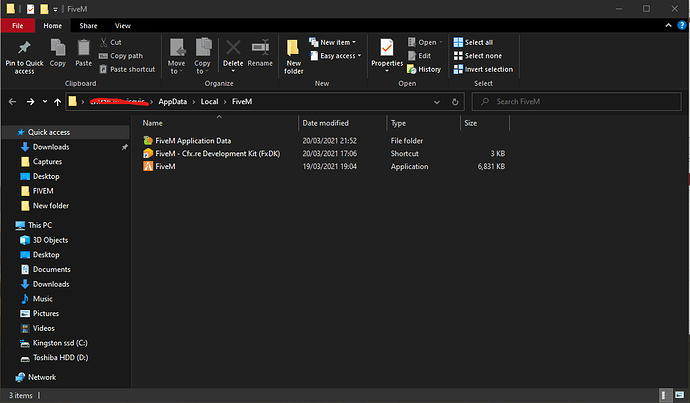Click Select none in ribbon

tap(478, 56)
